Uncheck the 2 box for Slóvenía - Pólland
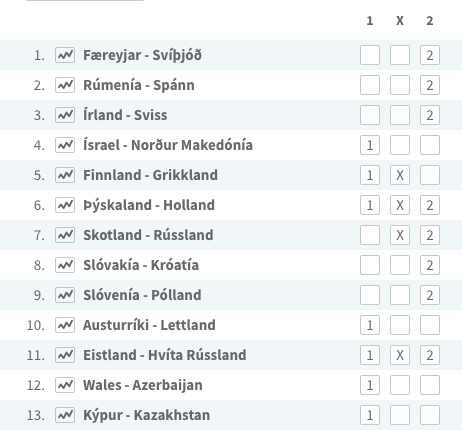 (430, 295)
